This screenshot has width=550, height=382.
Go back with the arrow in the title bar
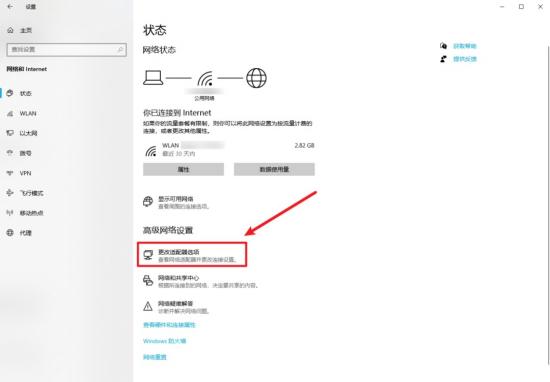(10, 6)
